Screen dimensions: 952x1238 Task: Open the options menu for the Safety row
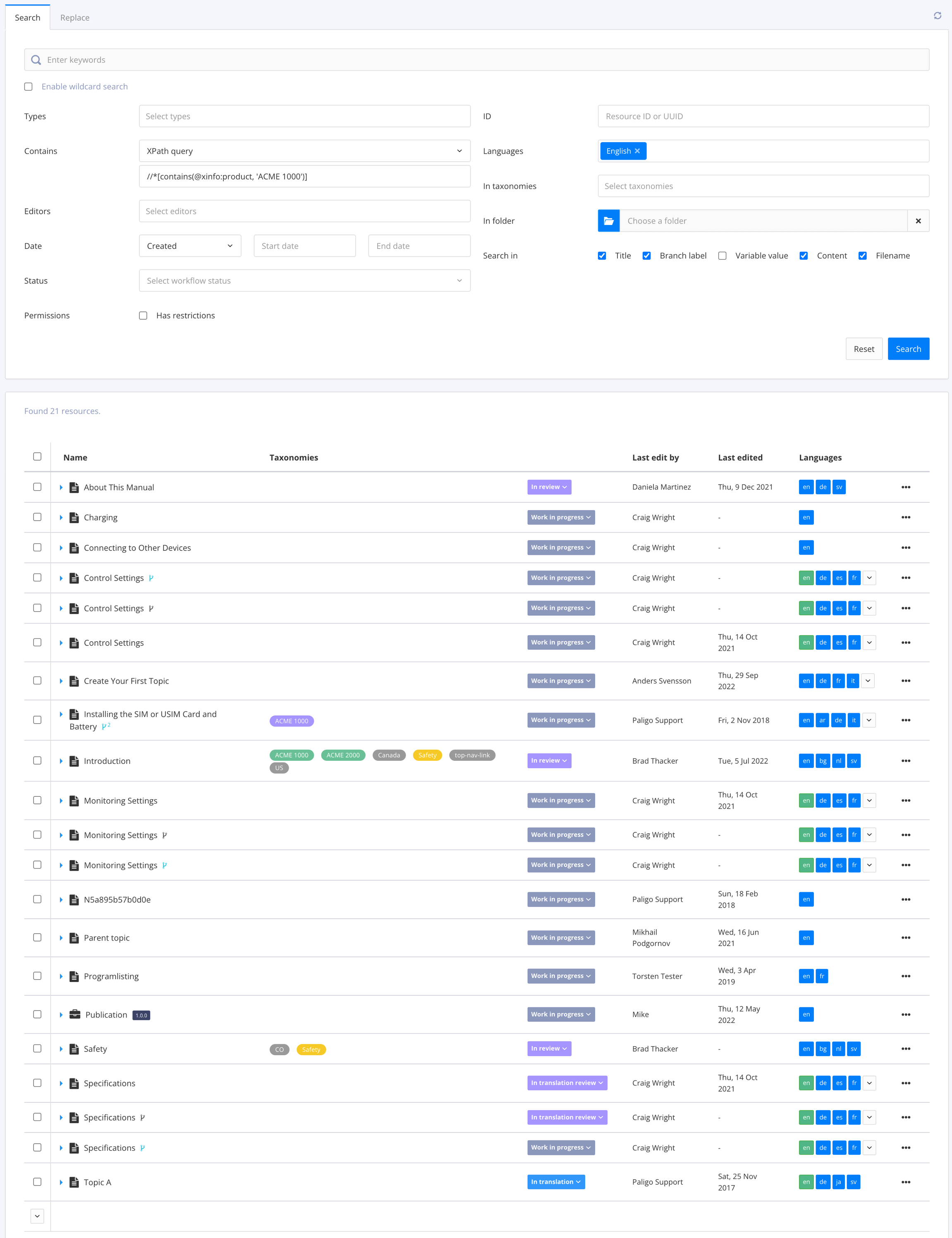[x=906, y=1049]
